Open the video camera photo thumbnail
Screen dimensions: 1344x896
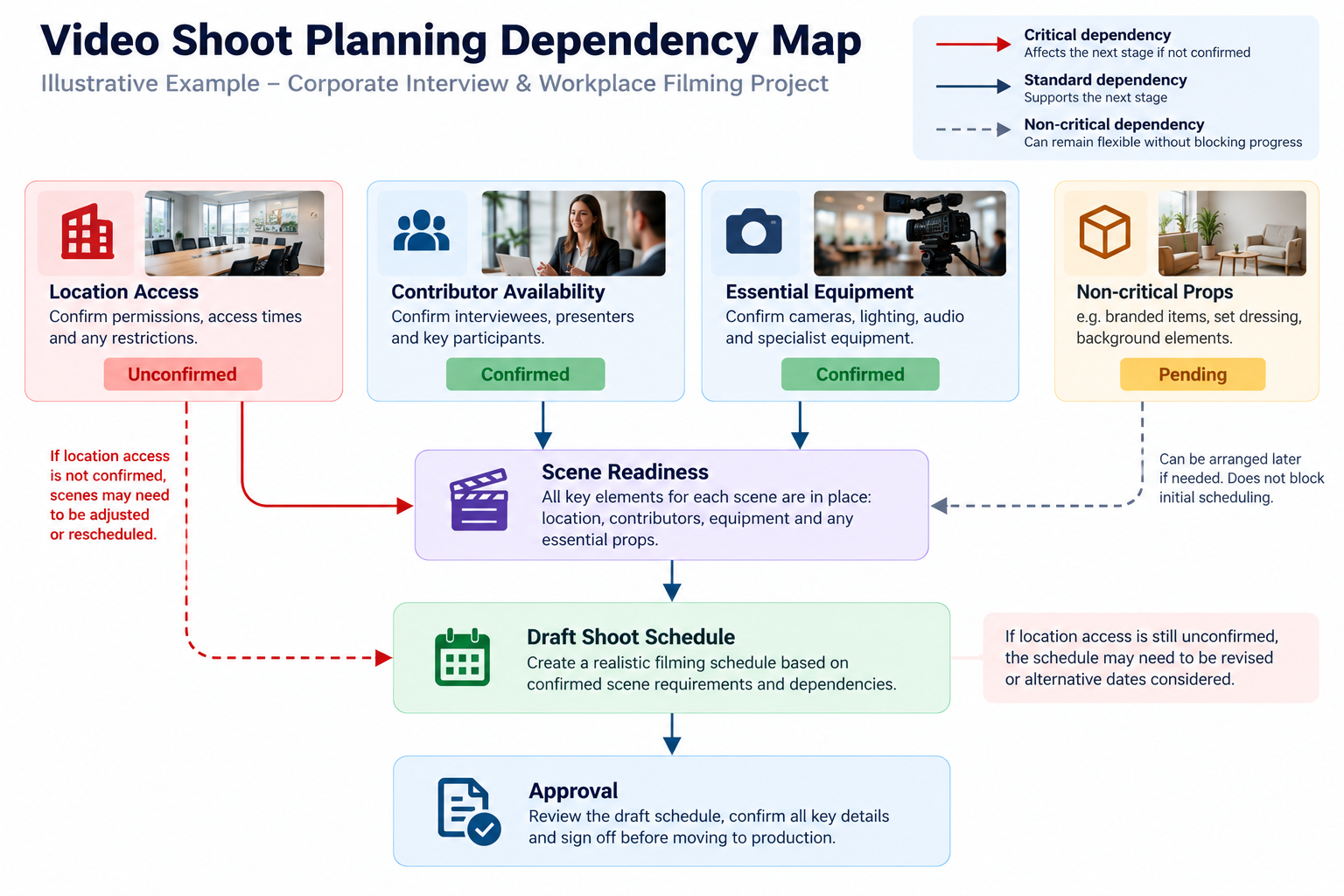coord(910,234)
